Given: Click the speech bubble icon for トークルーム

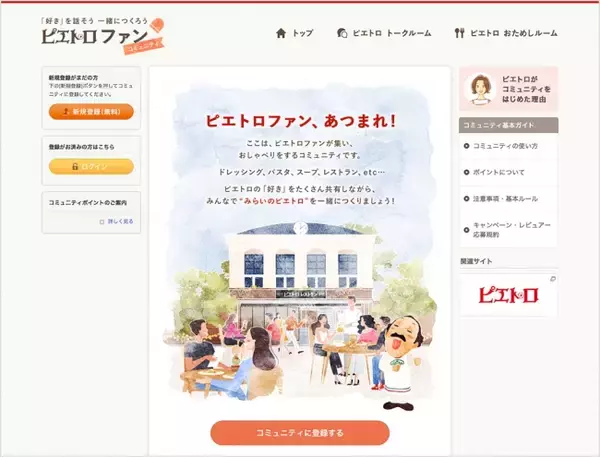Looking at the screenshot, I should pos(342,33).
